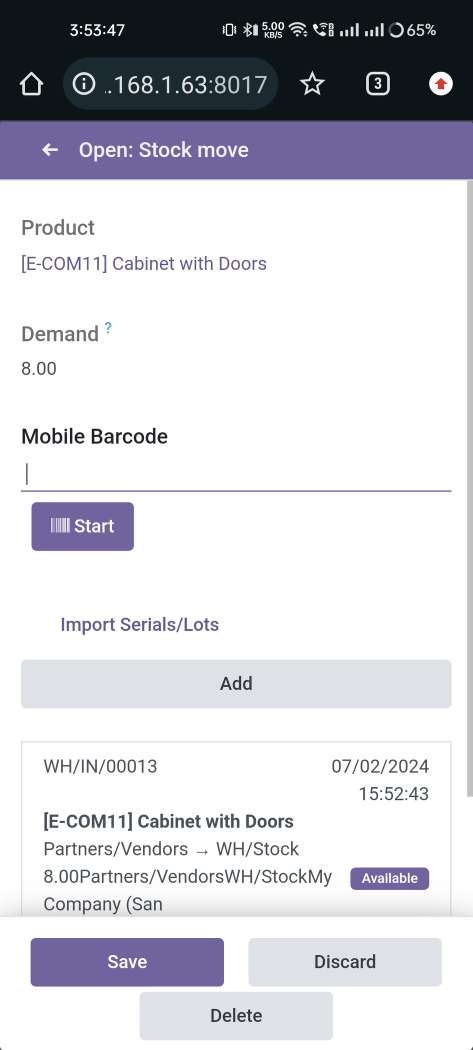Tap the barcode icon on Start button

pos(60,526)
